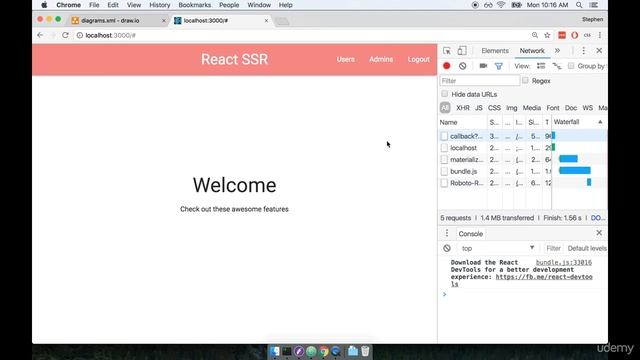Show the network overview icon
Screen dimensions: 640x360
click(557, 66)
